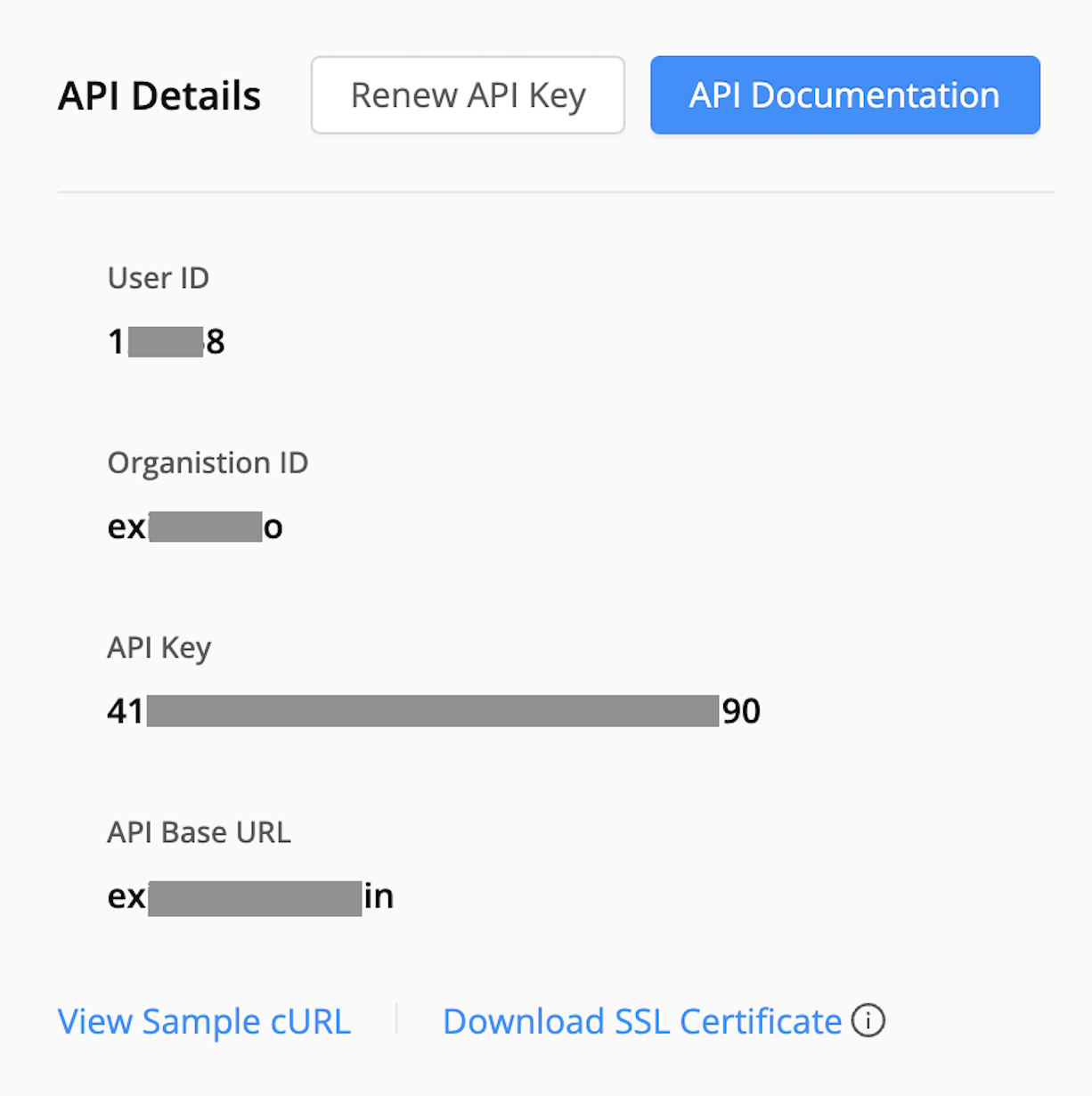Click the separator between the two bottom links
The height and width of the screenshot is (1096, 1092).
pos(396,1020)
